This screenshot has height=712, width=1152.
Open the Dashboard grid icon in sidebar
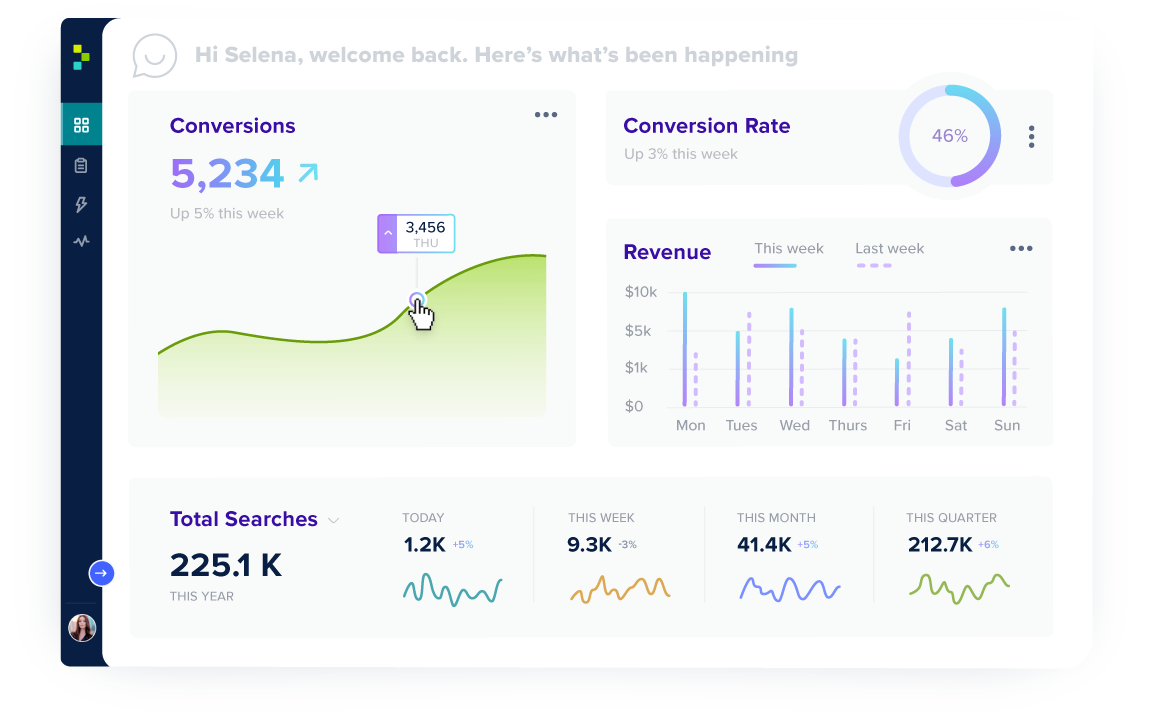pos(82,124)
